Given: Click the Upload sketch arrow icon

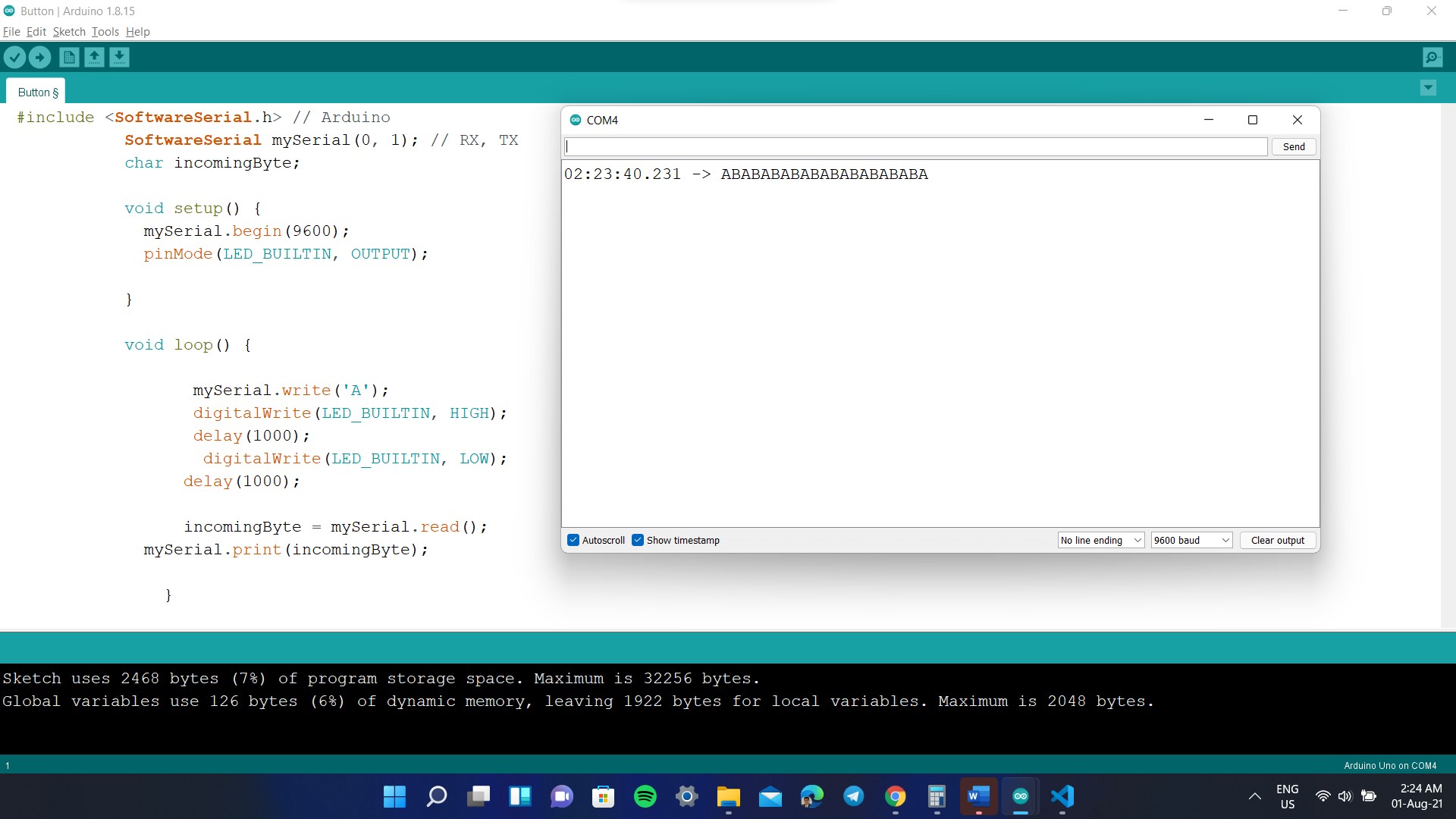Looking at the screenshot, I should point(39,57).
